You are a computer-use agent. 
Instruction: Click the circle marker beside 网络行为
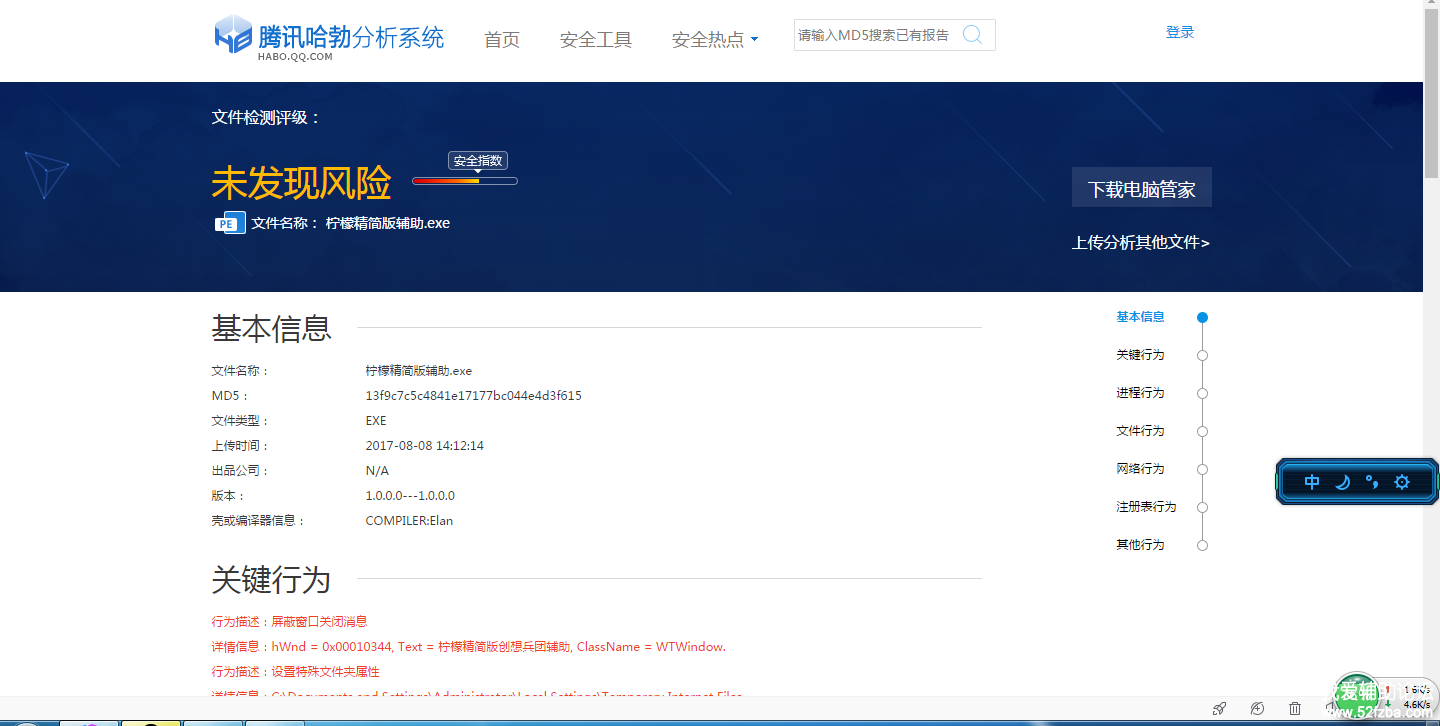(1203, 469)
